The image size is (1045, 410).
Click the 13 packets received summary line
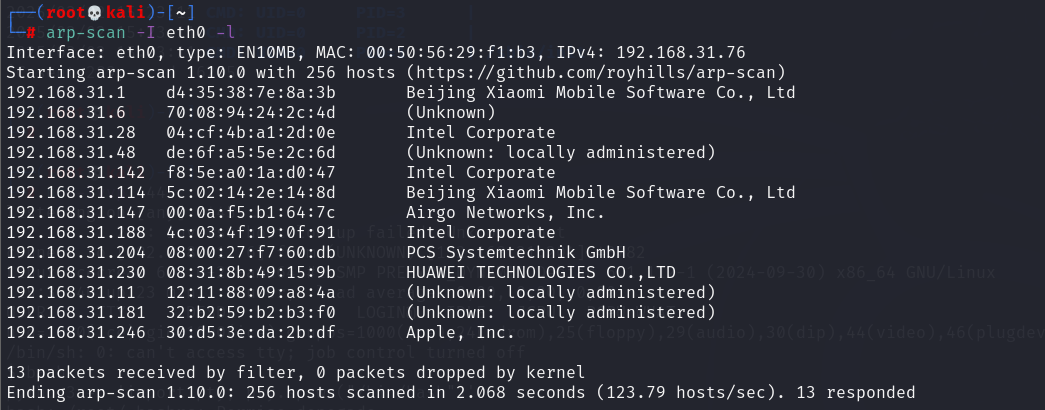(x=296, y=372)
